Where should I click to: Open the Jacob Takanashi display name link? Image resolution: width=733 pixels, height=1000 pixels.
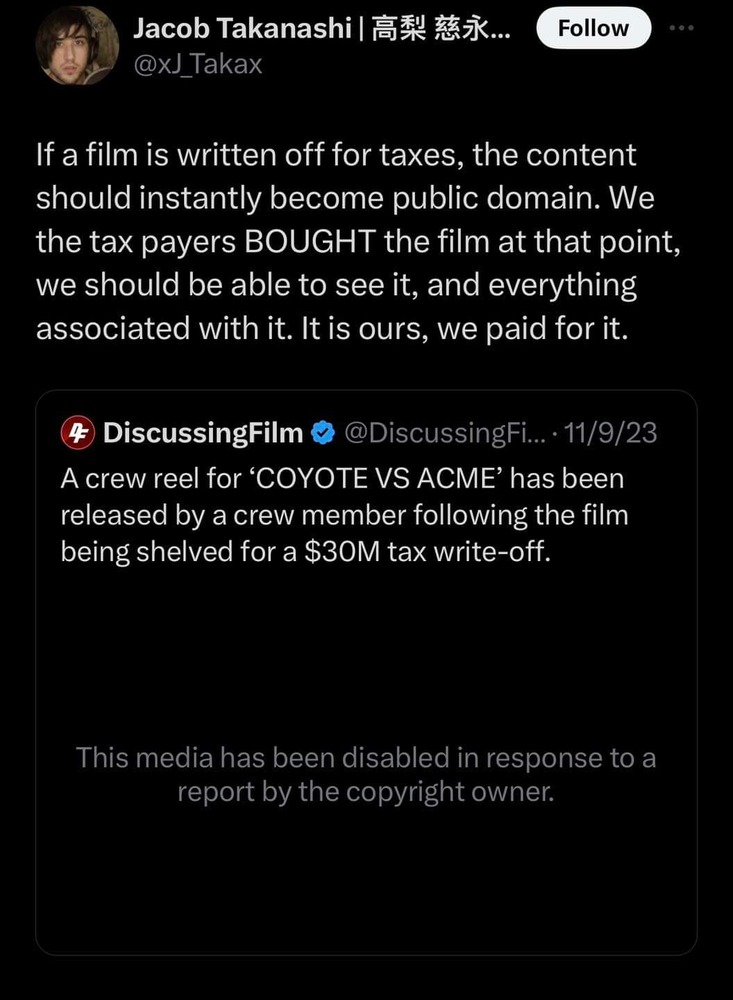tap(248, 29)
